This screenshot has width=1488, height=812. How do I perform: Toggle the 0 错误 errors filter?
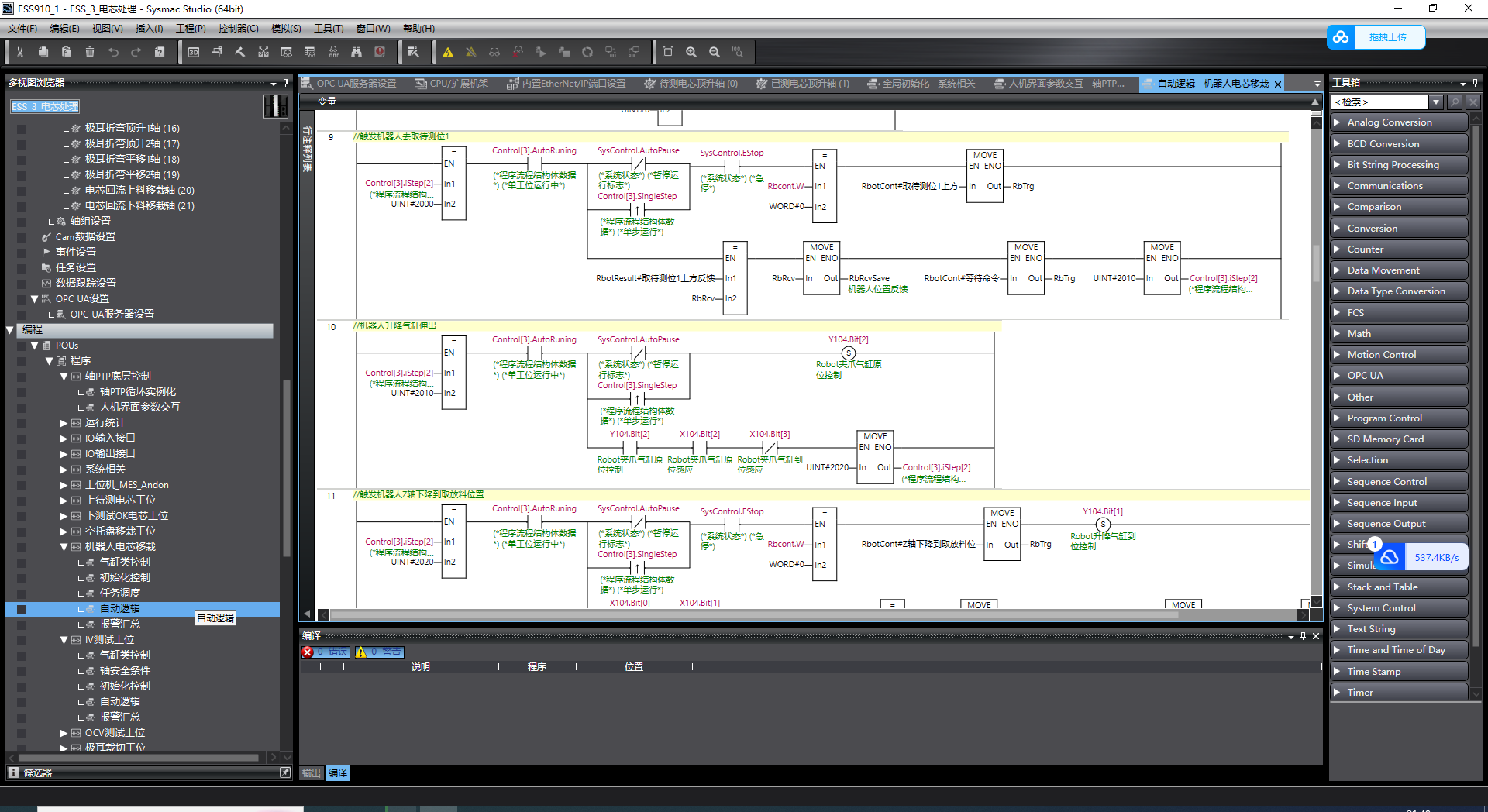326,652
